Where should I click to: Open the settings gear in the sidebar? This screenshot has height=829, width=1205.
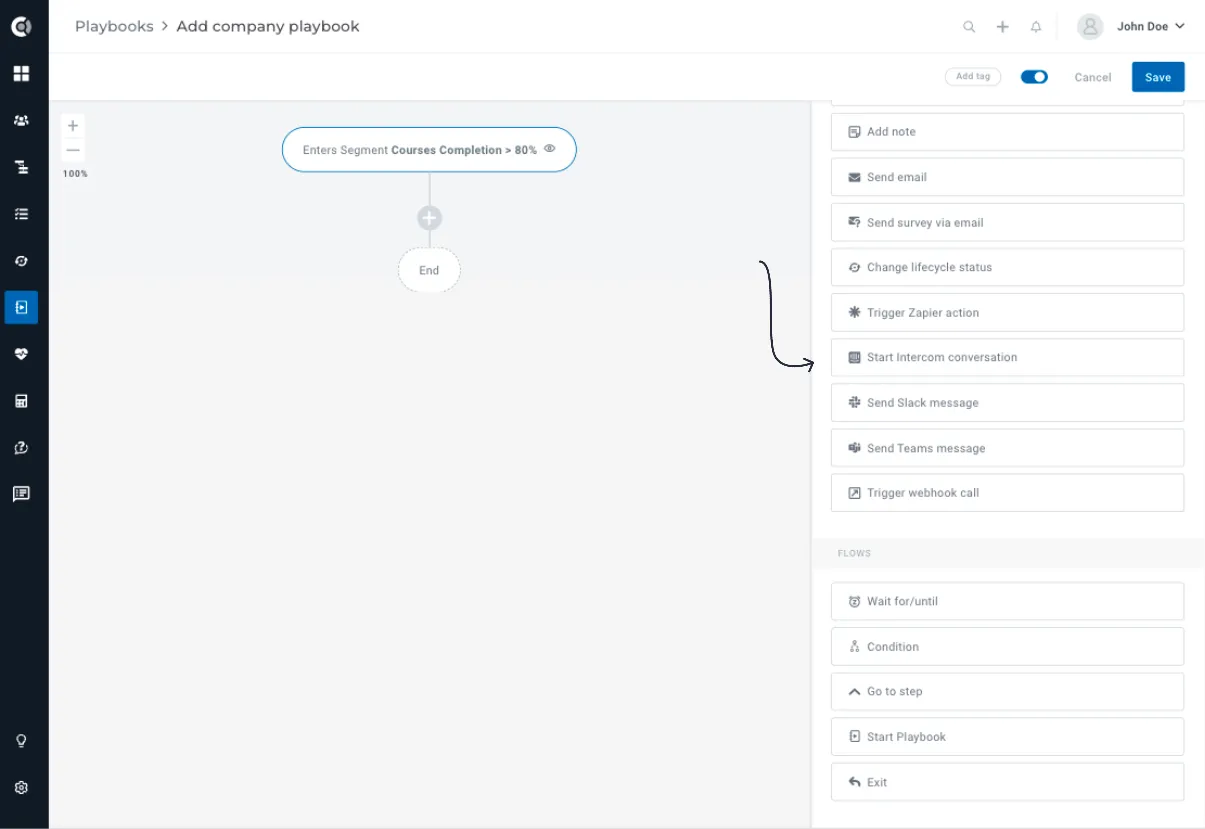tap(21, 788)
